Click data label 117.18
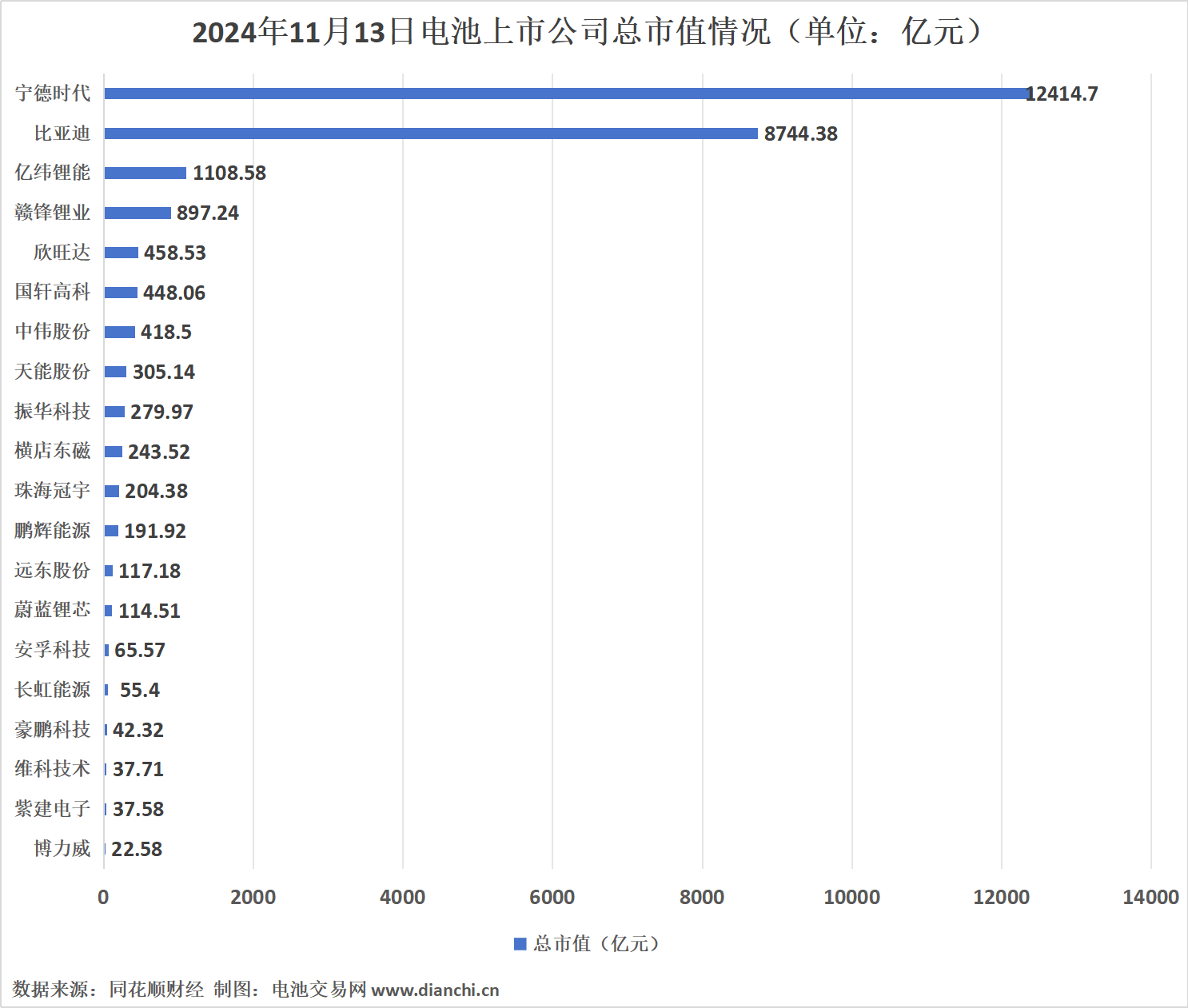1188x1008 pixels. click(149, 571)
